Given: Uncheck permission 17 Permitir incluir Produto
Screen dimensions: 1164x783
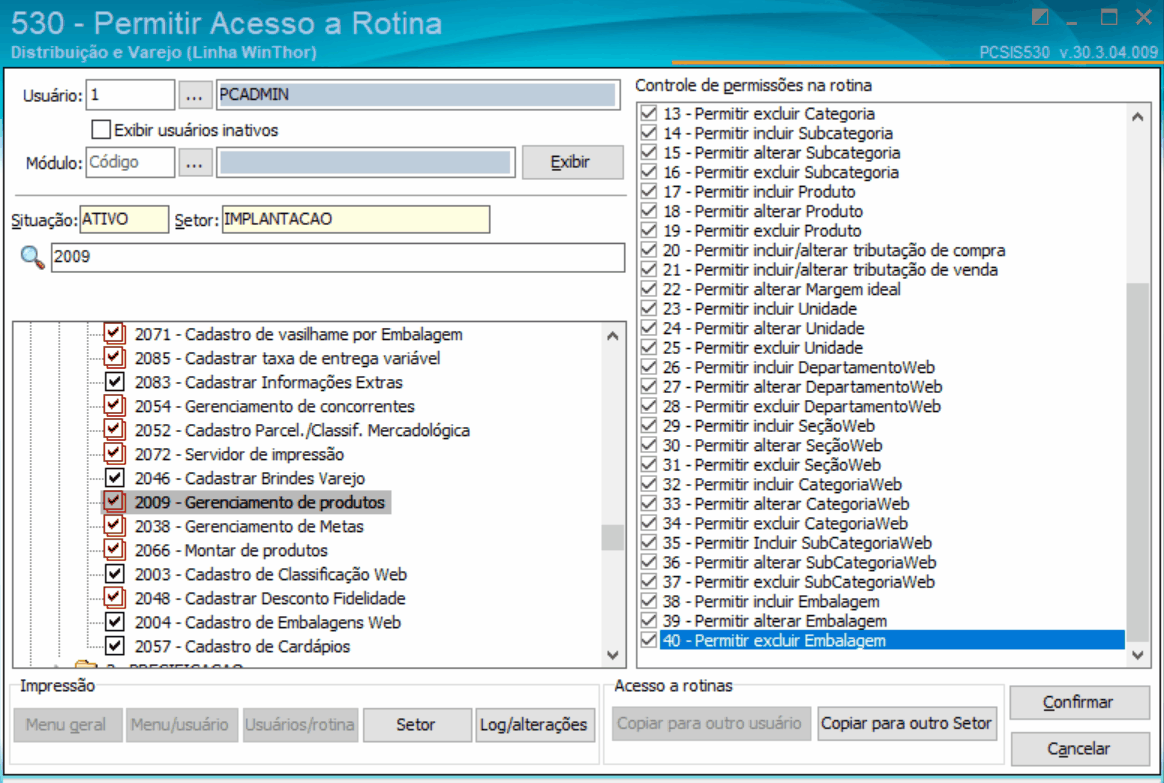Looking at the screenshot, I should 649,191.
